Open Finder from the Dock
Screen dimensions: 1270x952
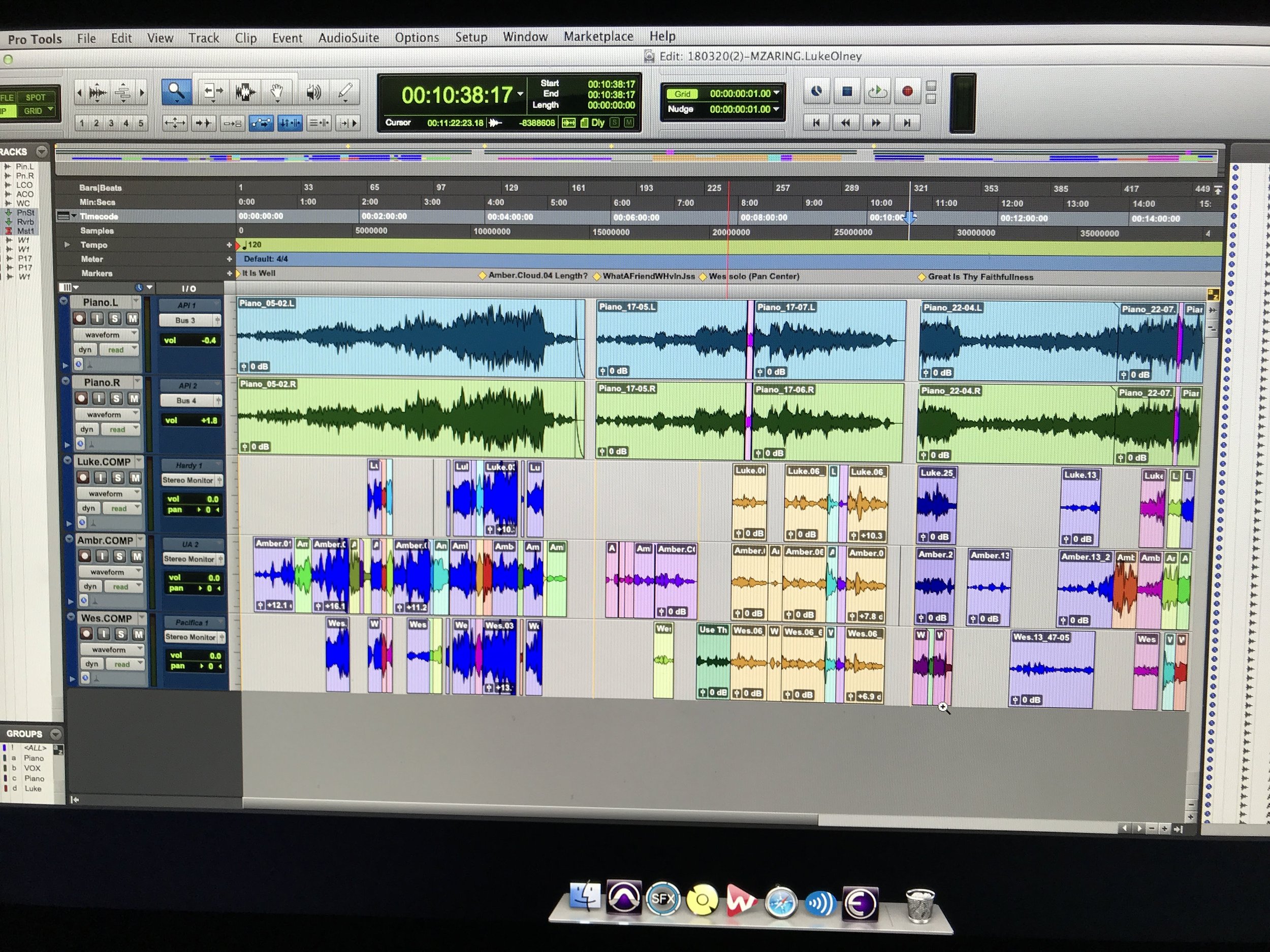coord(585,896)
